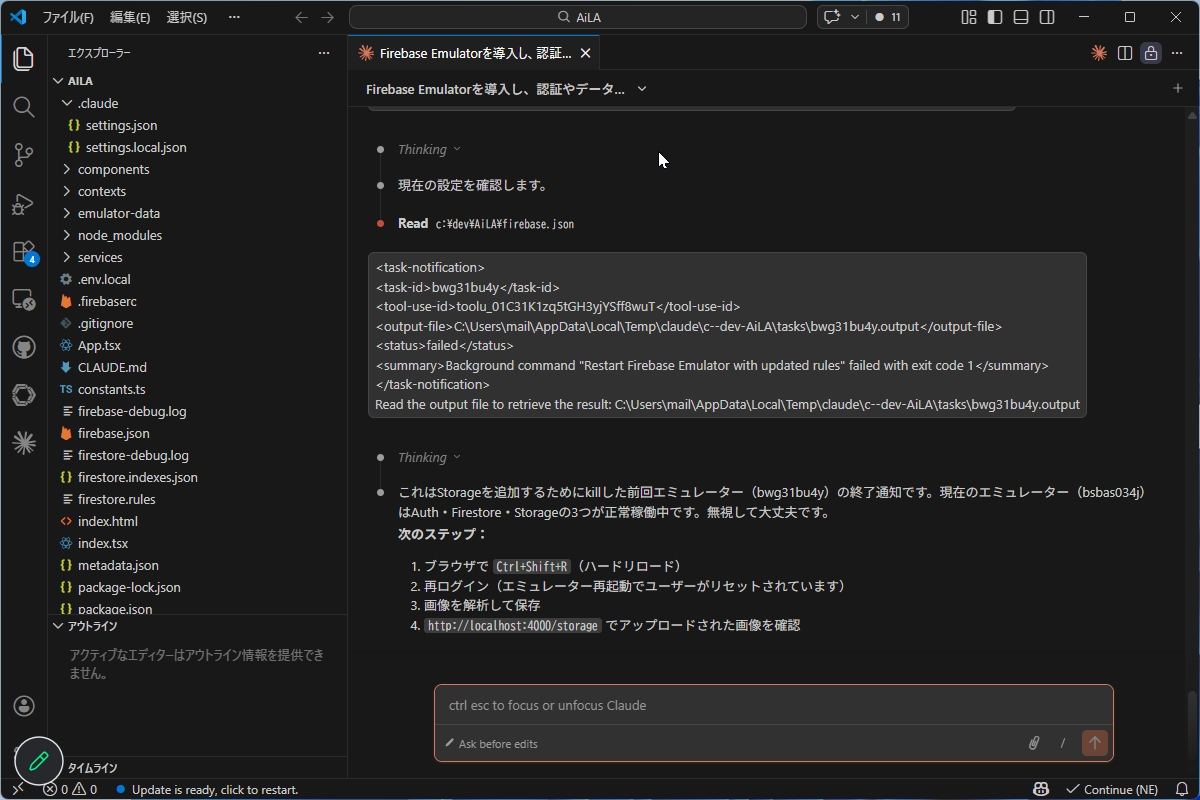The height and width of the screenshot is (800, 1200).
Task: Open Source Control view in activity bar
Action: (24, 154)
